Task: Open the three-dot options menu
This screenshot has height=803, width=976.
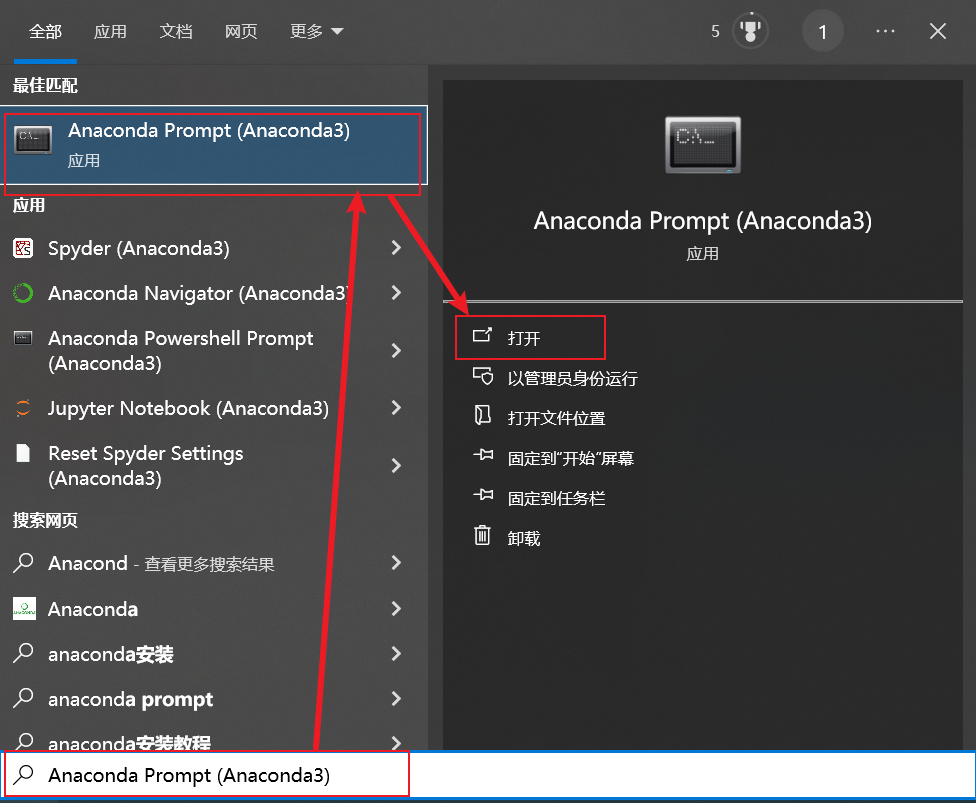Action: [885, 31]
